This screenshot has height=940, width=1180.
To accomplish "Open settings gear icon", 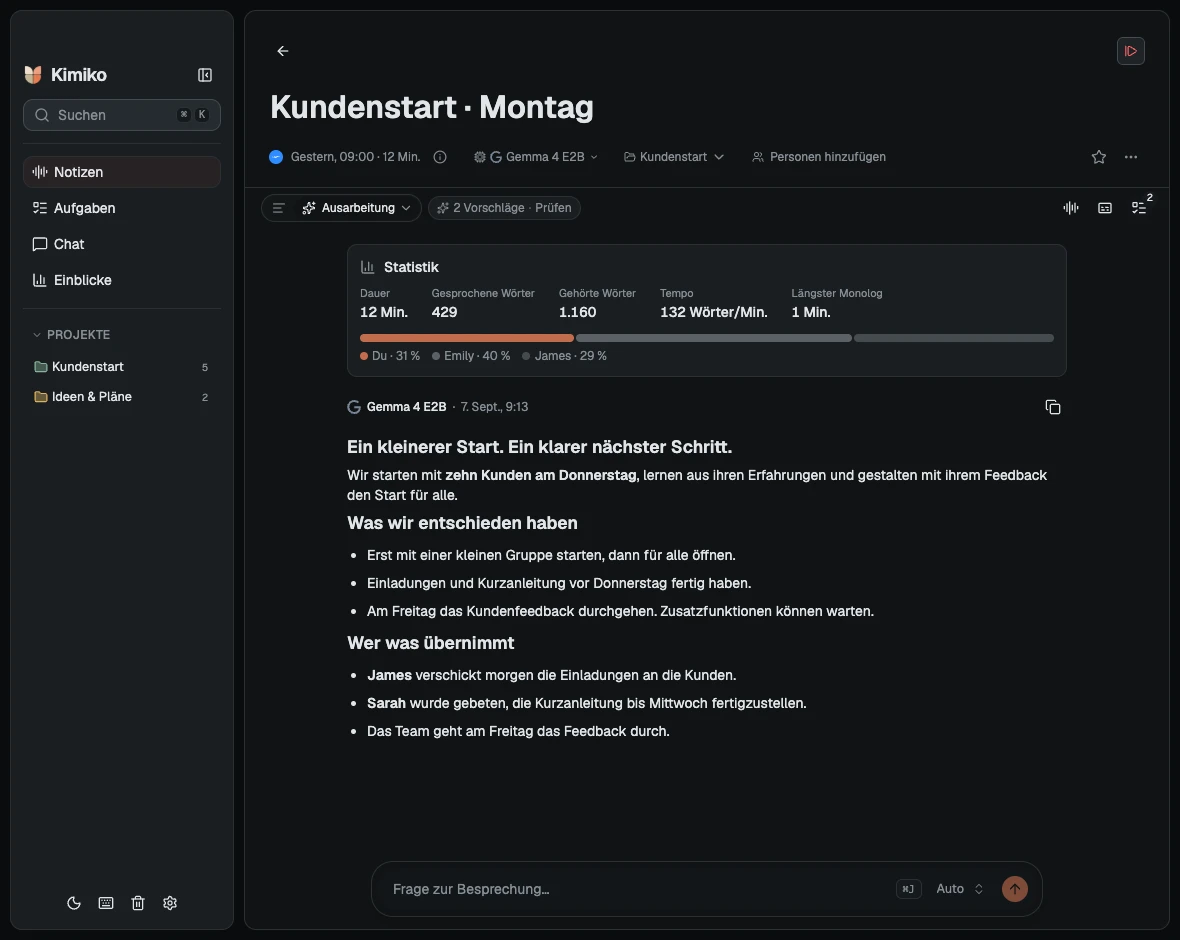I will [x=170, y=903].
